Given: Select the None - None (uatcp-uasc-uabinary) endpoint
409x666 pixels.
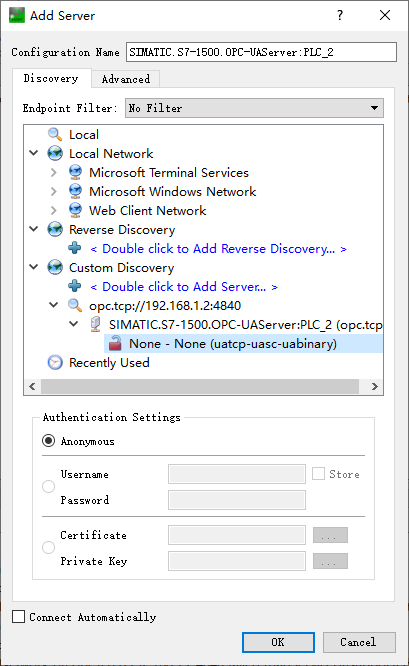Looking at the screenshot, I should pos(243,343).
